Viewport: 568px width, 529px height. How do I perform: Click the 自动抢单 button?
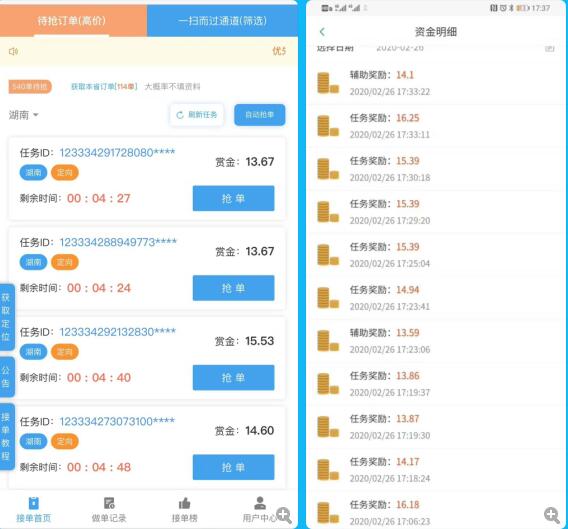[x=260, y=115]
